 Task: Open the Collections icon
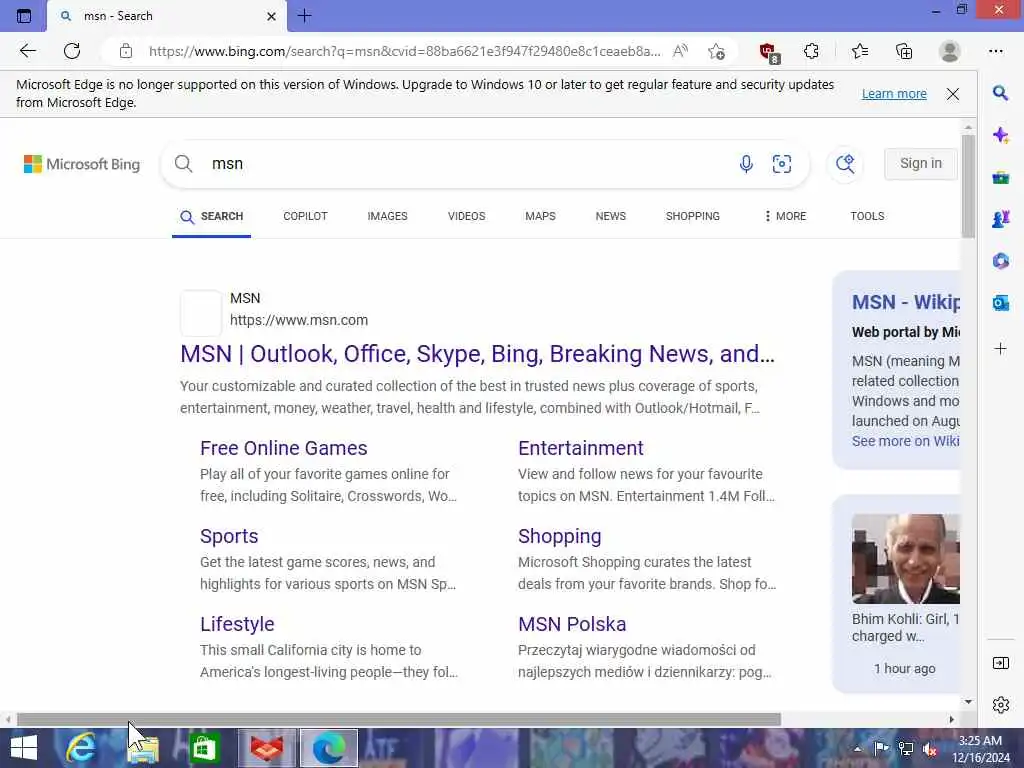pos(904,51)
